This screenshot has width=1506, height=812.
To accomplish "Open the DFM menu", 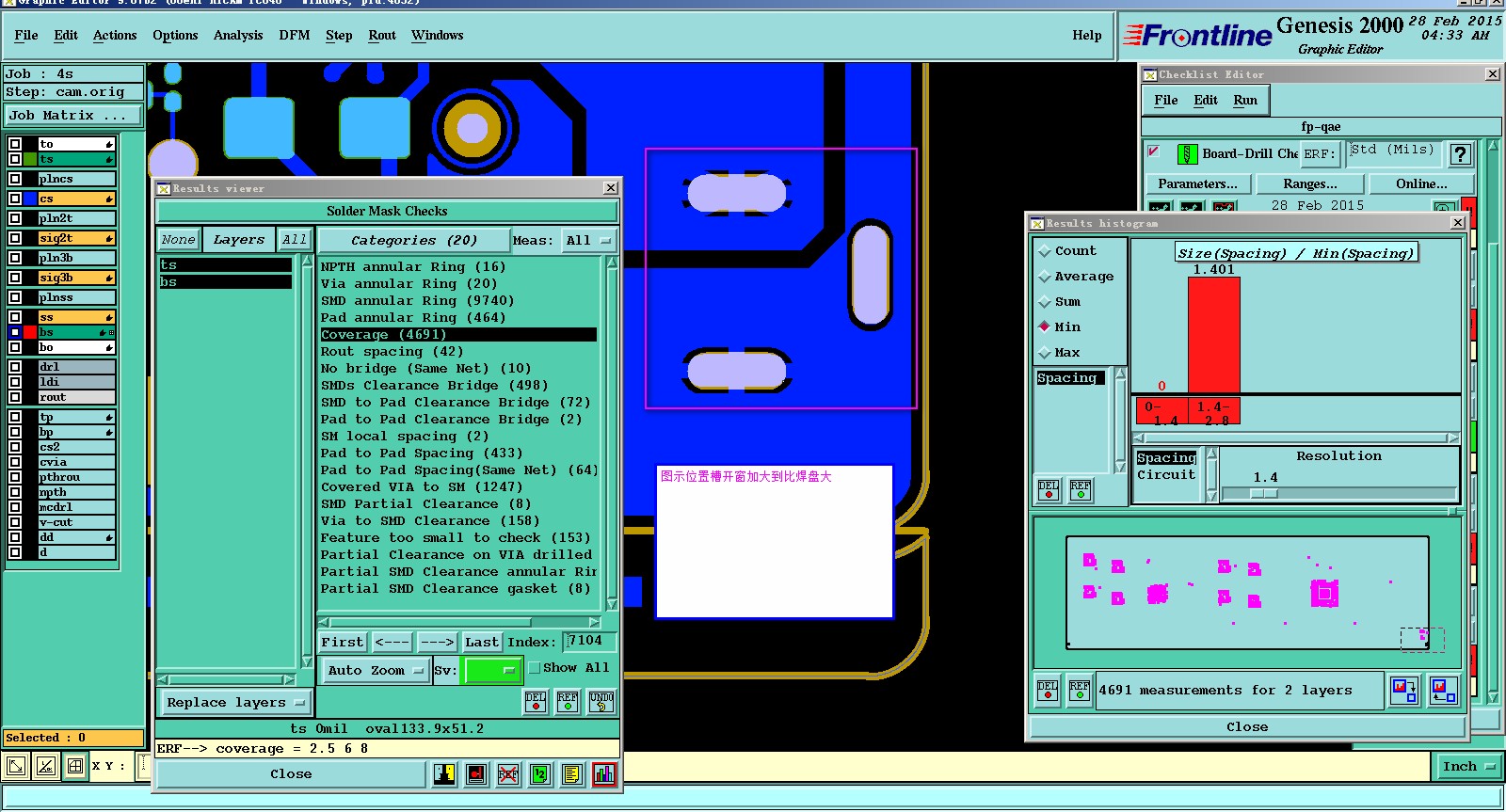I will tap(295, 36).
